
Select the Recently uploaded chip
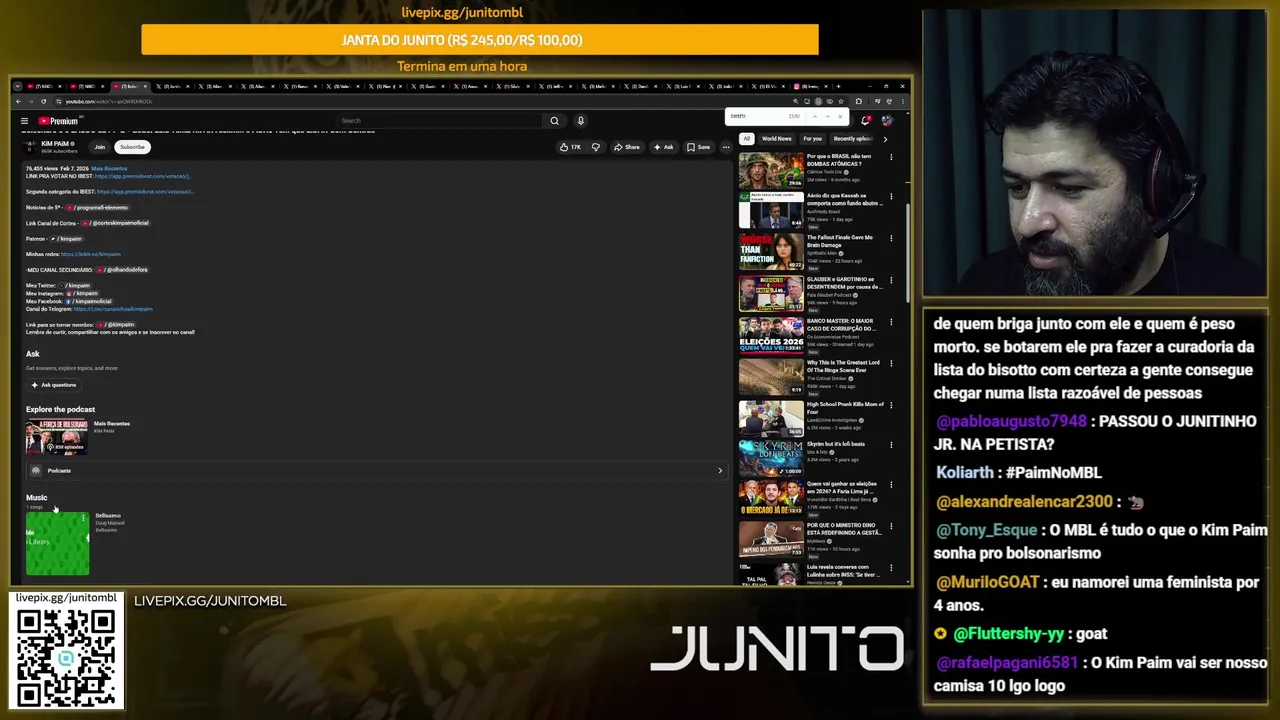click(852, 139)
